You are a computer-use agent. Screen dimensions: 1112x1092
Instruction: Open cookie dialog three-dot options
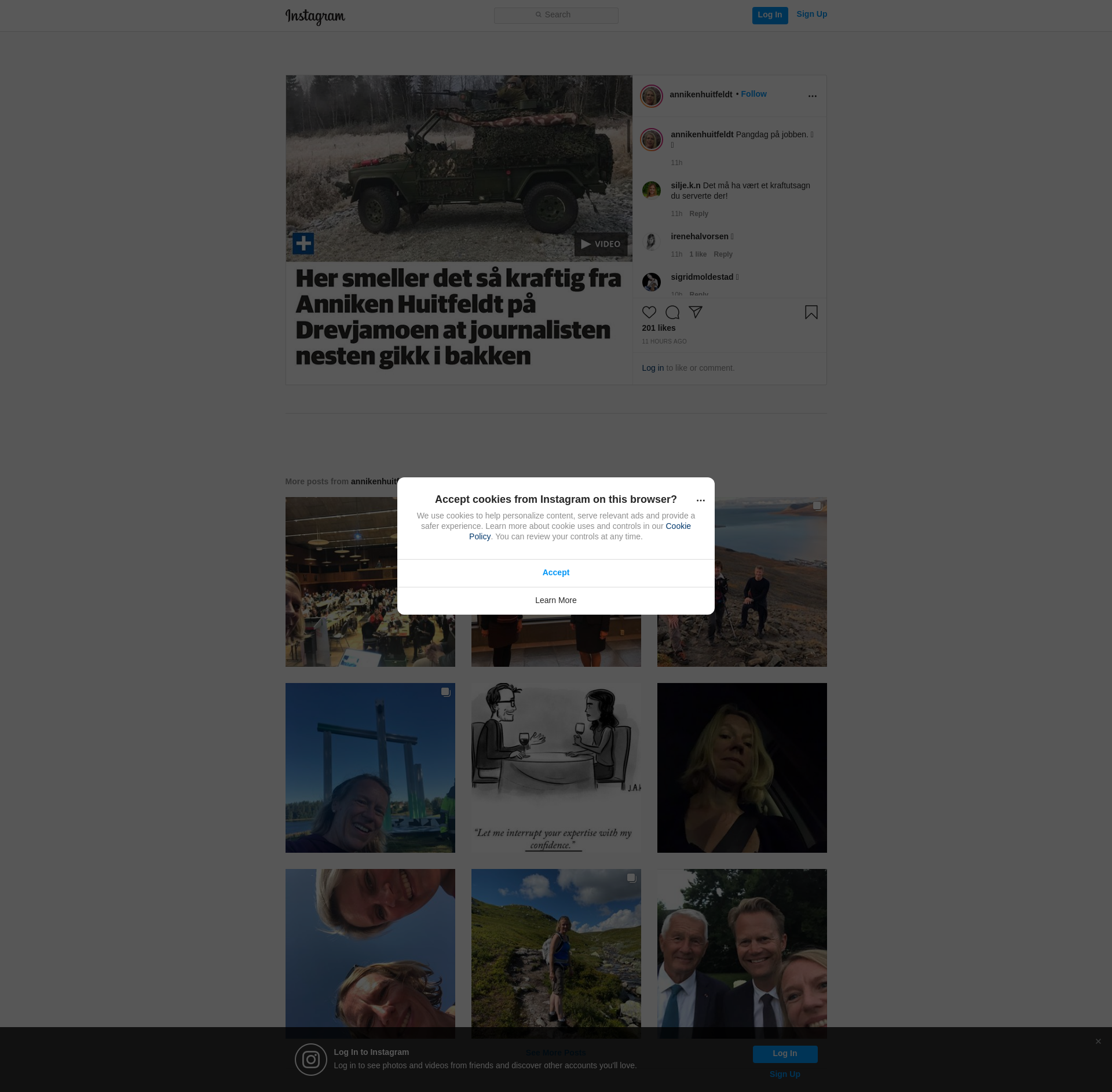click(700, 501)
